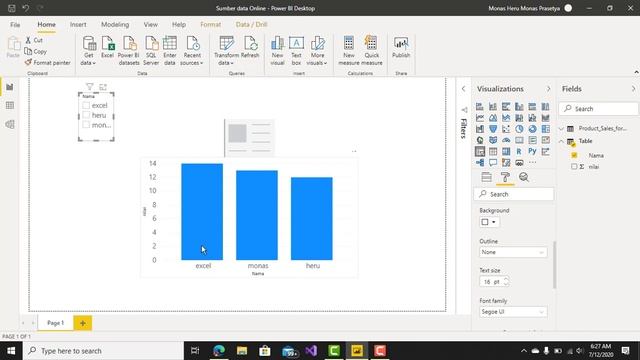Check the excel slicer checkbox

[x=86, y=105]
